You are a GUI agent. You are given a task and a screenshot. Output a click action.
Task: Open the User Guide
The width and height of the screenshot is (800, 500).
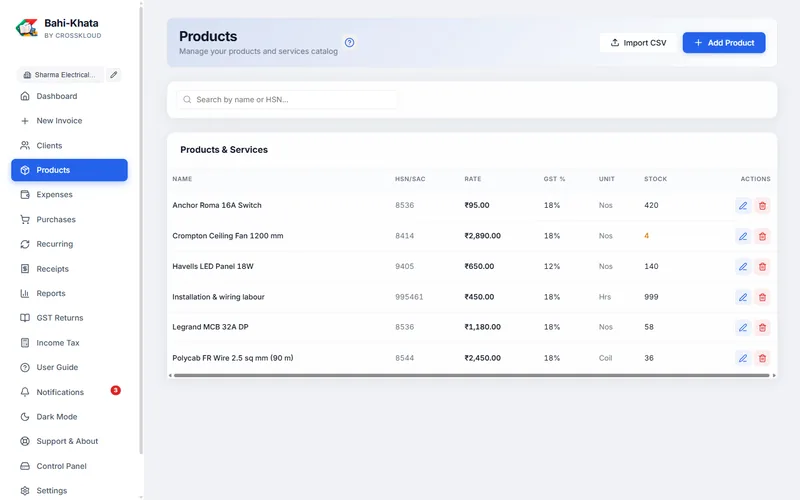tap(69, 367)
